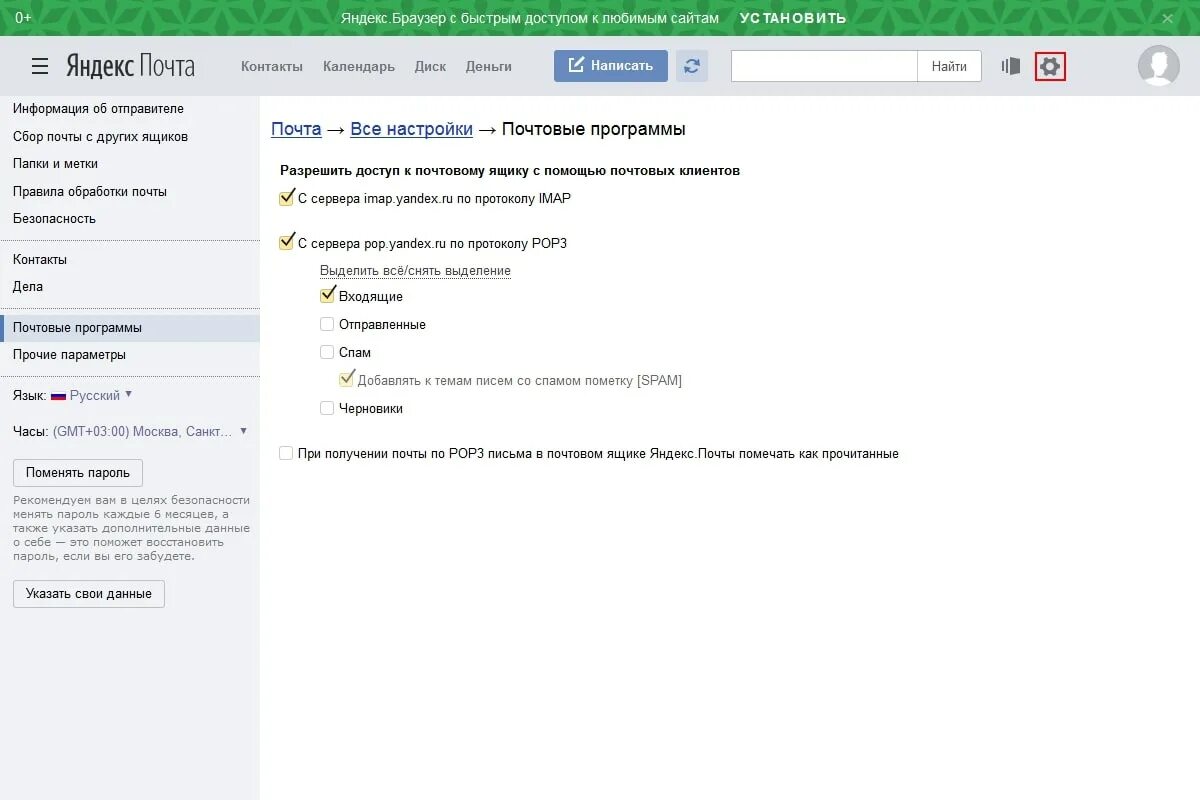Check the Черновики folder checkbox

[327, 408]
